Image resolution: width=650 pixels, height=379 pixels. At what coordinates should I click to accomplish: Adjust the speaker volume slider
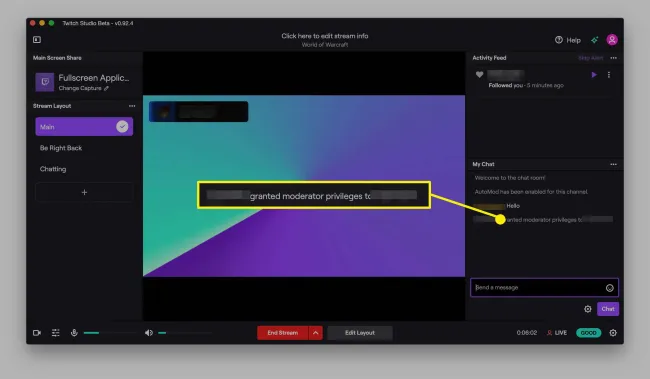185,333
